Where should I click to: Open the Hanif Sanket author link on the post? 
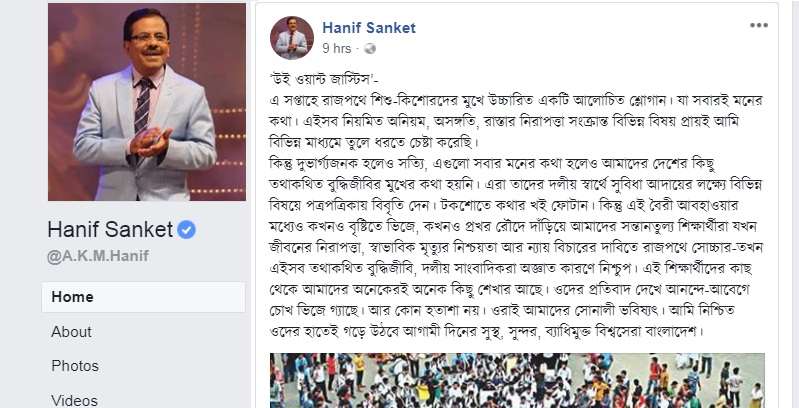369,28
